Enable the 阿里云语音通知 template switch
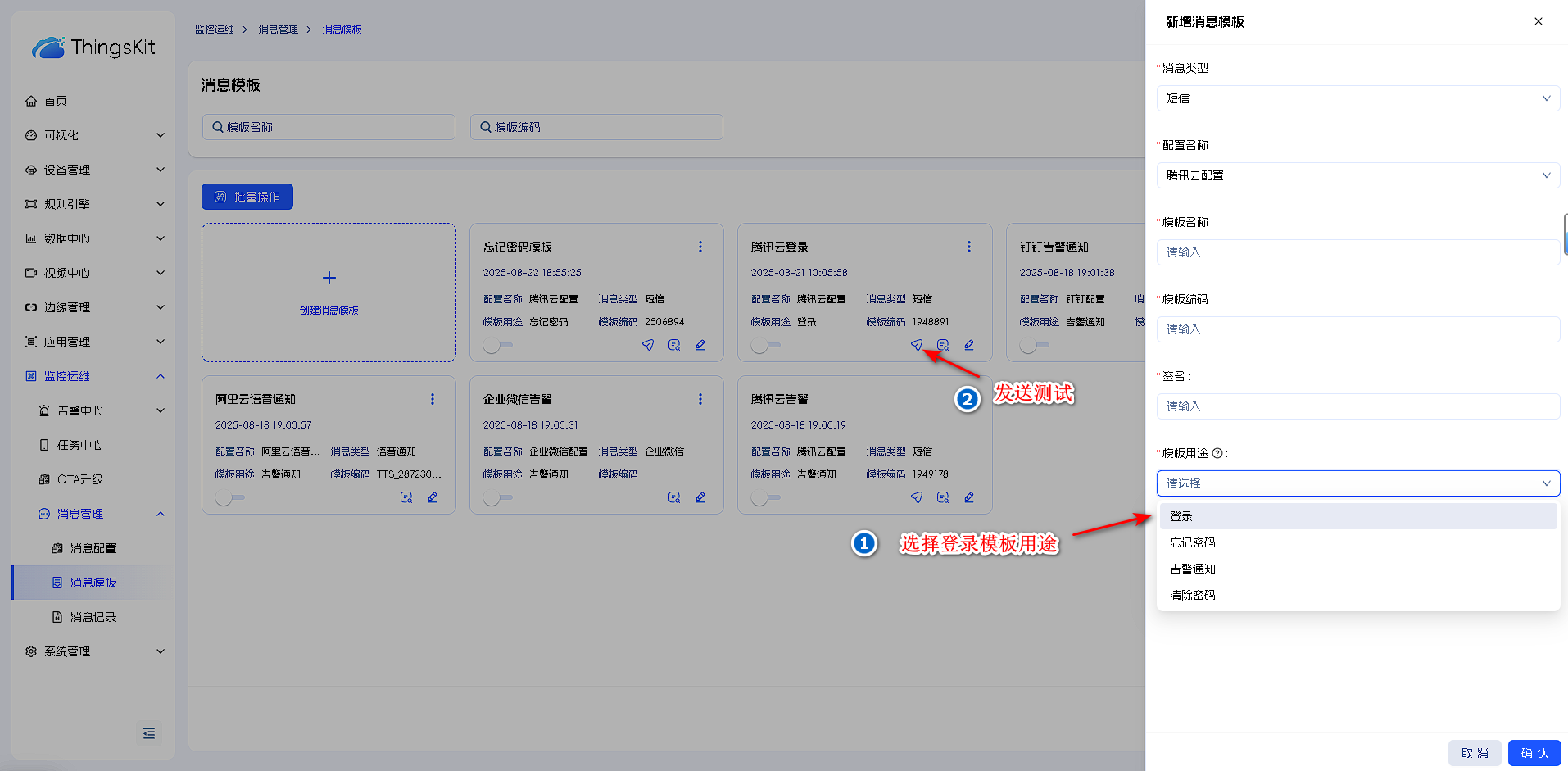 click(229, 497)
